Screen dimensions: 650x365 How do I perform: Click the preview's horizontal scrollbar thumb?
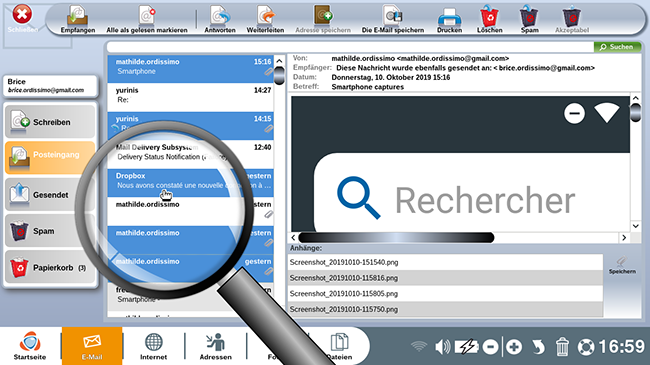point(396,238)
